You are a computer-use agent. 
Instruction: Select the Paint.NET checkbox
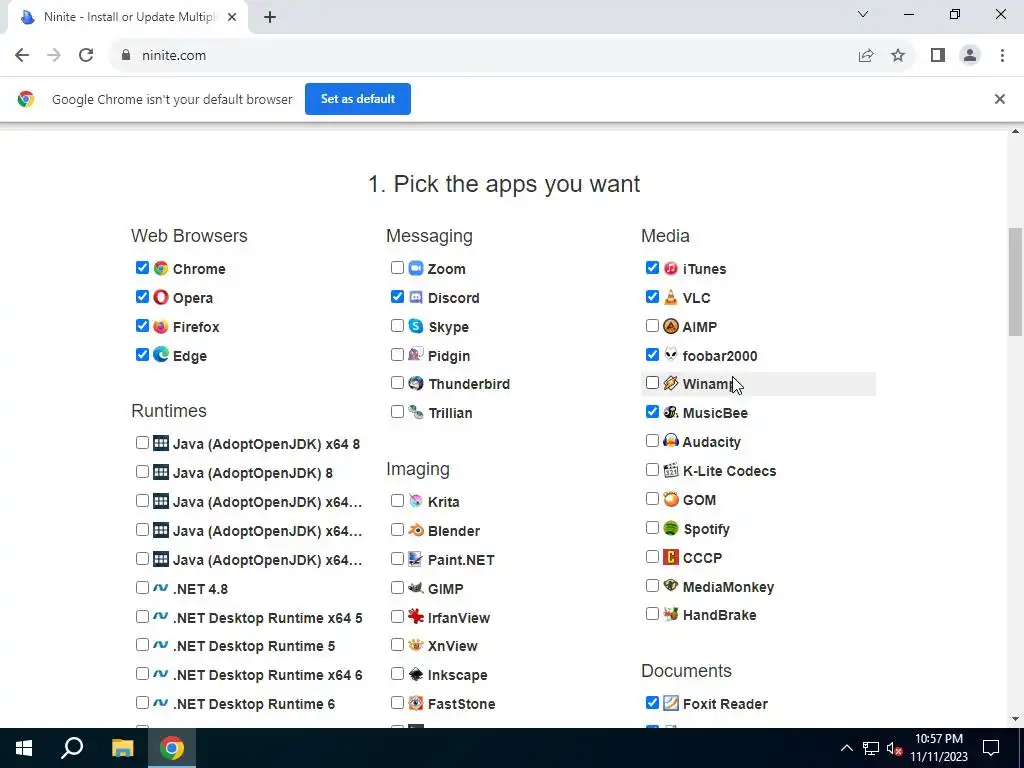pyautogui.click(x=397, y=559)
